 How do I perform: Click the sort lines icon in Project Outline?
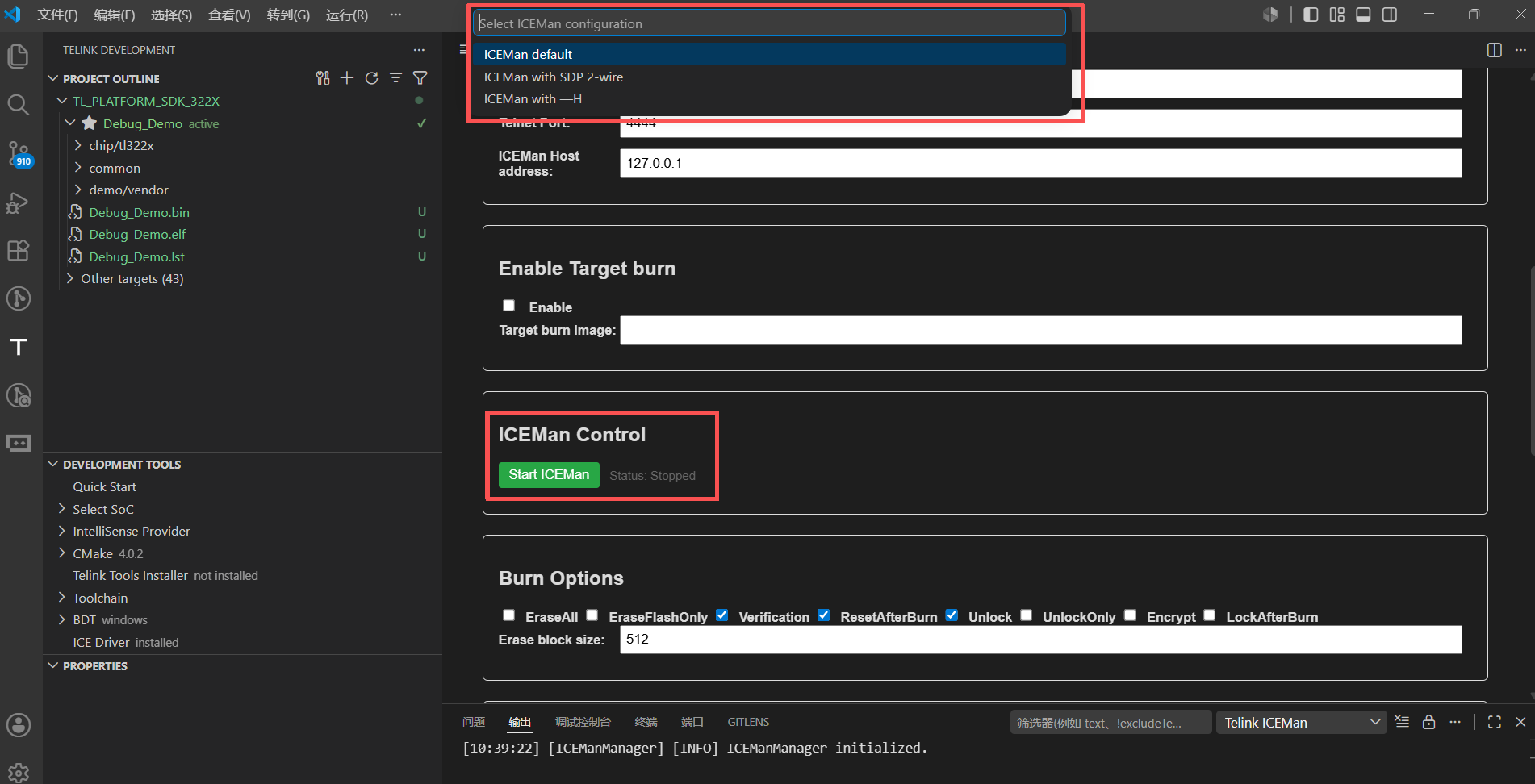coord(395,78)
